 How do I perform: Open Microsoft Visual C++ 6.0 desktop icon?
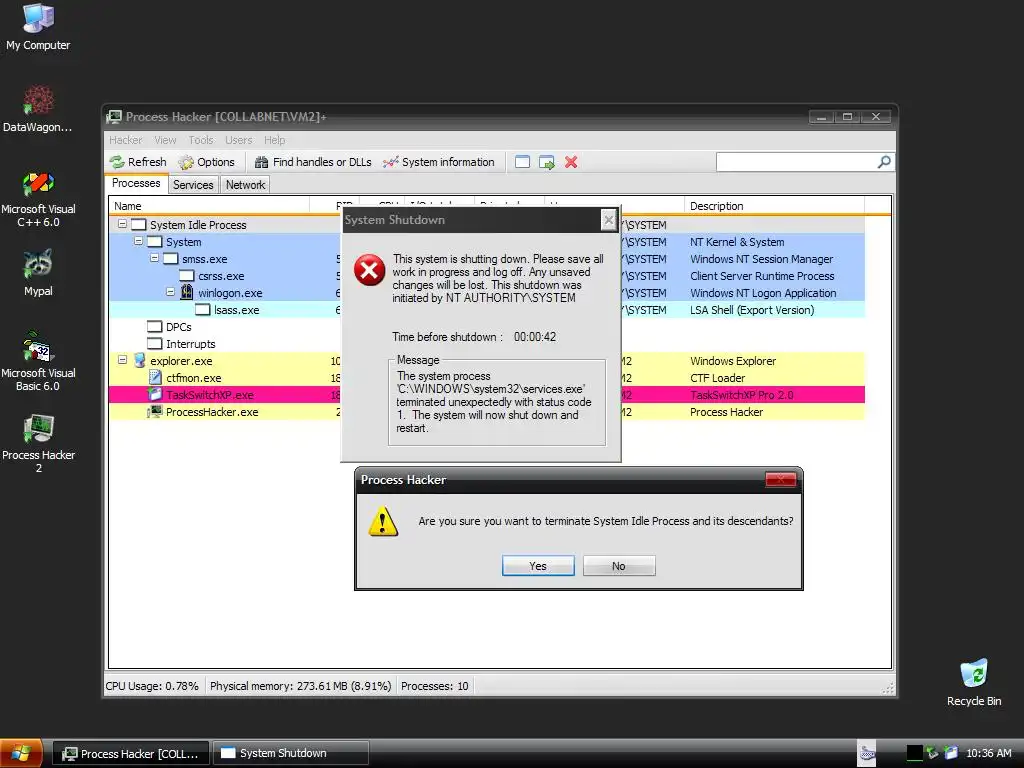[38, 199]
